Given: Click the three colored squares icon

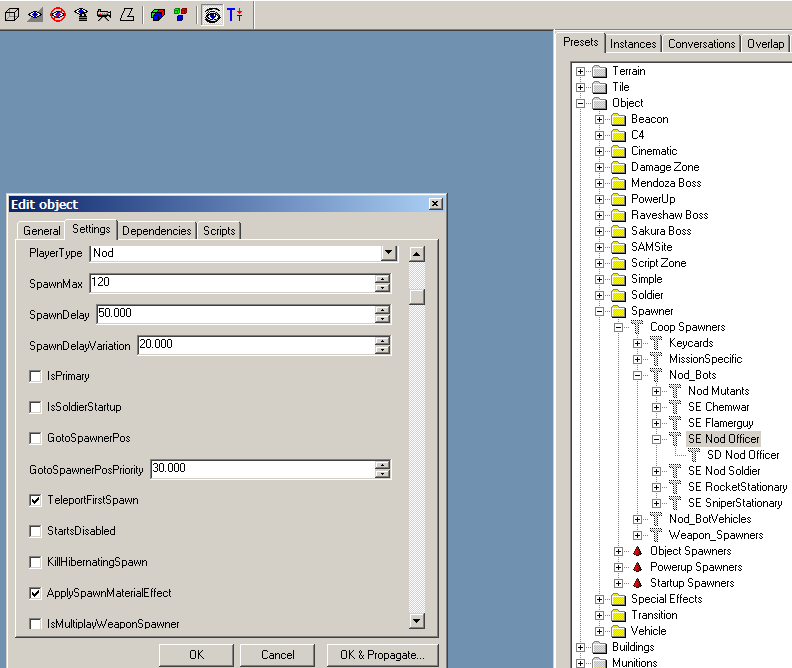Looking at the screenshot, I should coord(181,15).
